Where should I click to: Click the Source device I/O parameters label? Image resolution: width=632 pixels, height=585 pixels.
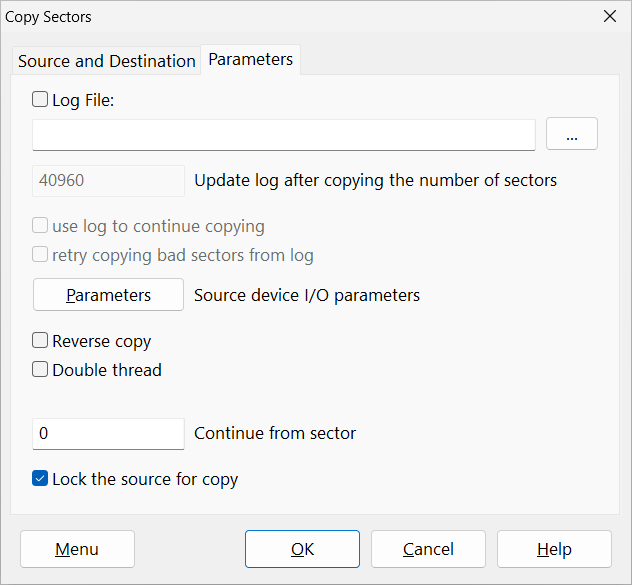click(307, 295)
